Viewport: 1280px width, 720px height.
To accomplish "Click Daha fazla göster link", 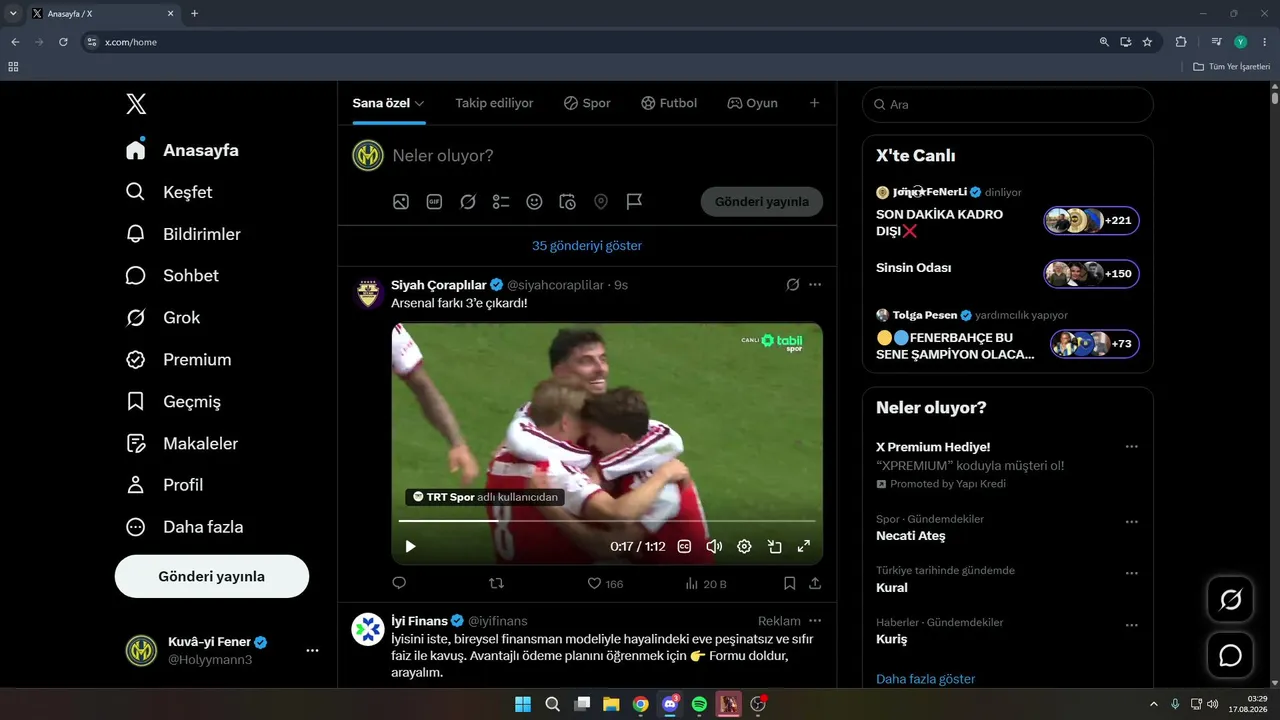I will click(x=926, y=679).
